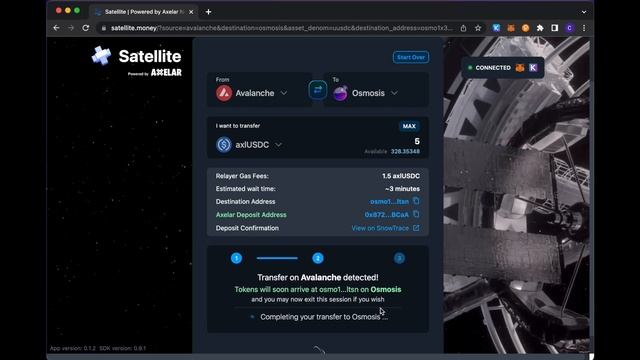Click the transfer amount field showing 5
Screen dimensions: 640x360
pyautogui.click(x=417, y=141)
